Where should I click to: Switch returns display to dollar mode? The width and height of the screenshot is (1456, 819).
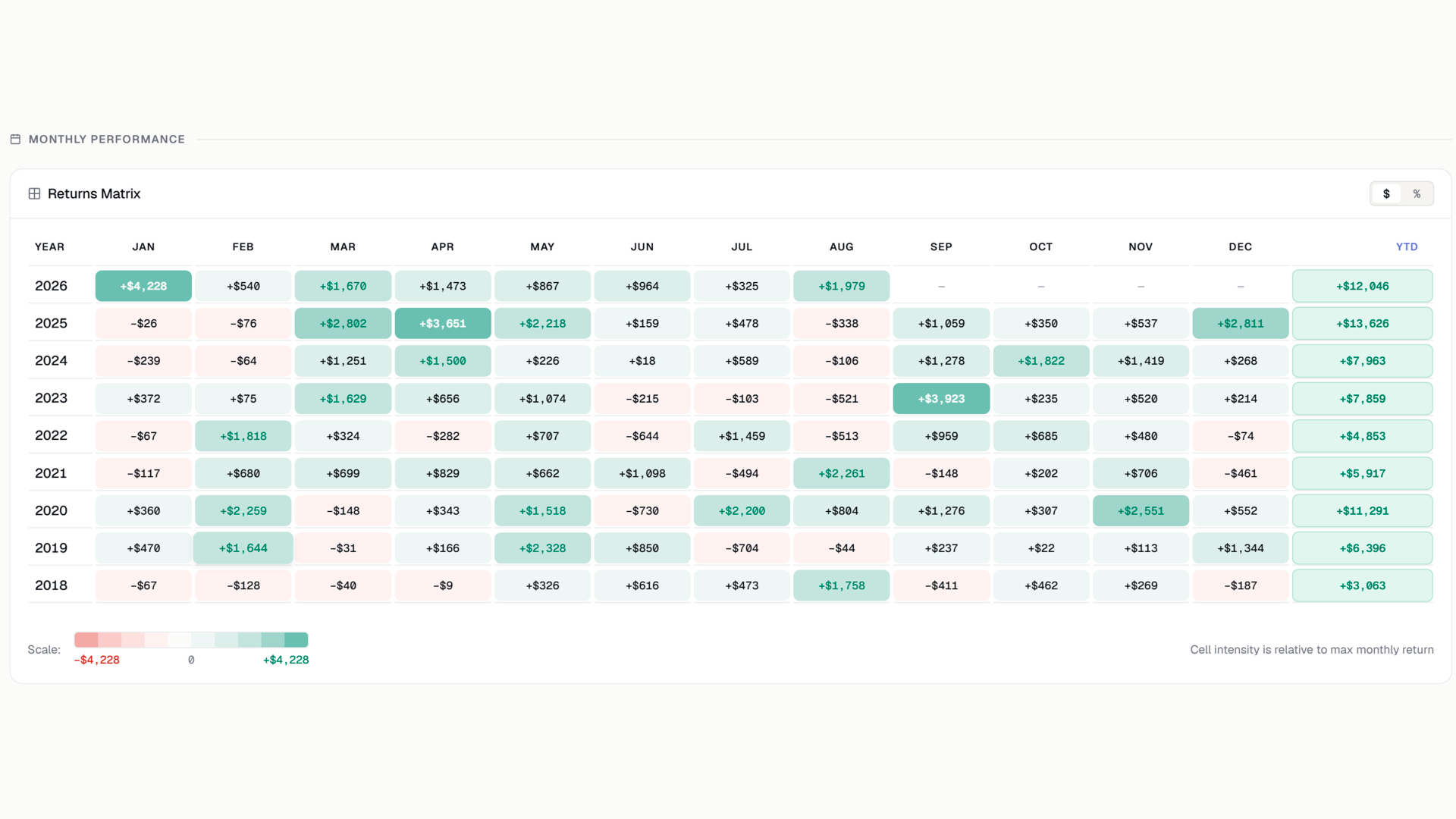[1386, 194]
